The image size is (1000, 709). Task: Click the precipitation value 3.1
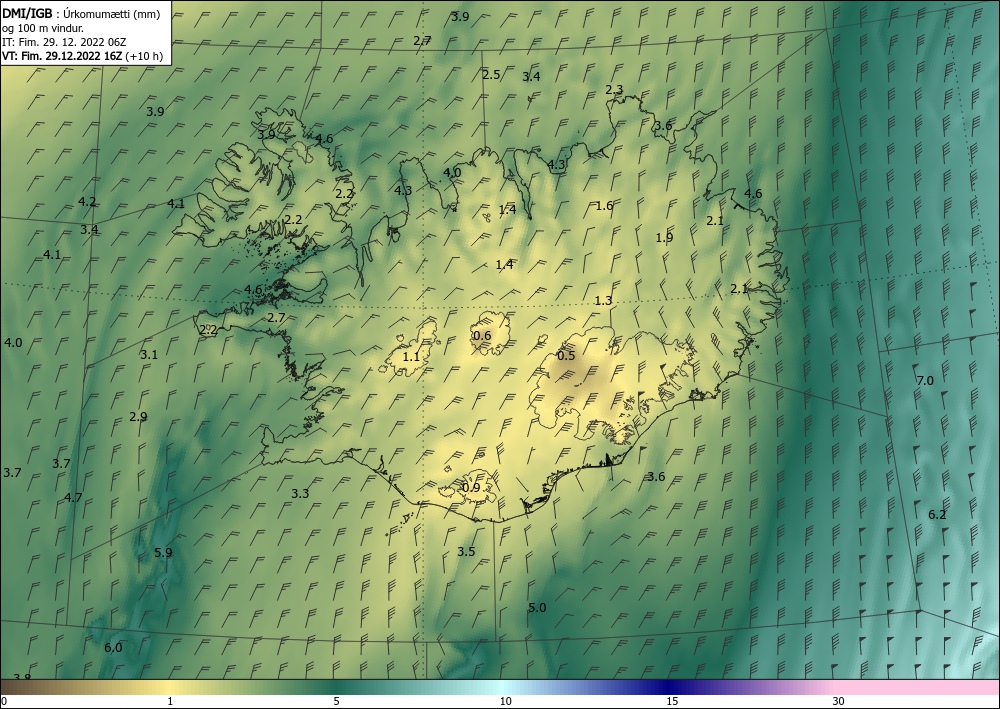[149, 354]
